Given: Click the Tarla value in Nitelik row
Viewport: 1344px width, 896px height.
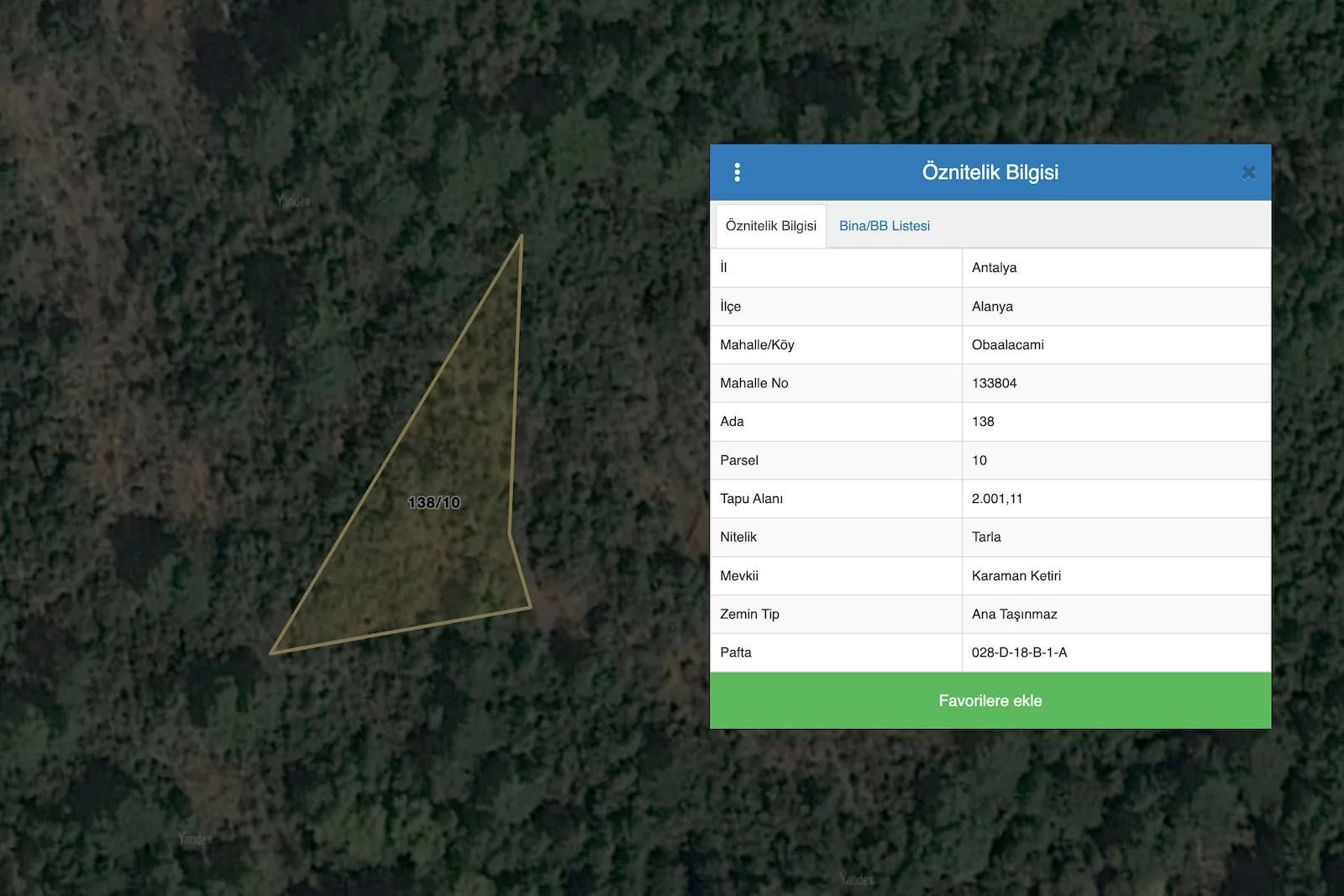Looking at the screenshot, I should [x=986, y=537].
